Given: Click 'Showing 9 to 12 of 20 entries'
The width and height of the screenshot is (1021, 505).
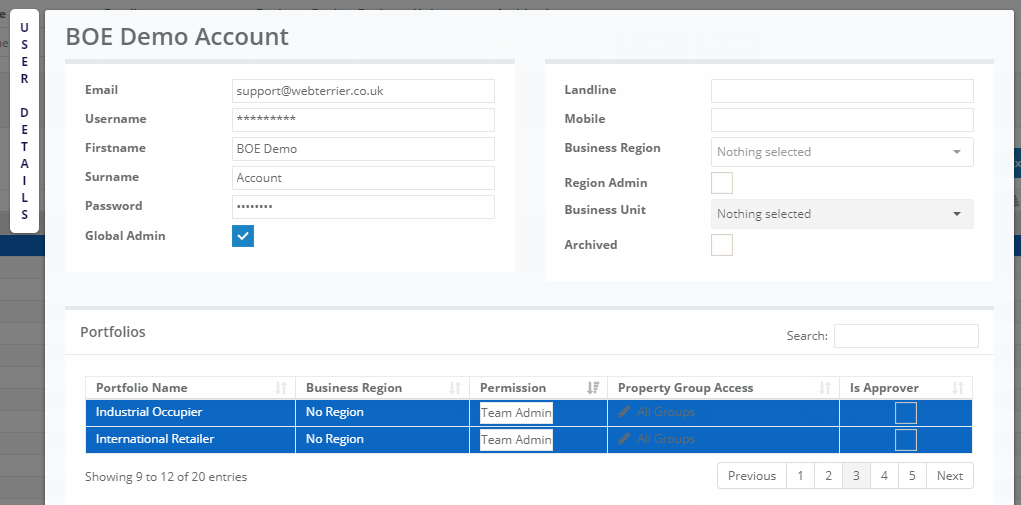Looking at the screenshot, I should point(166,477).
